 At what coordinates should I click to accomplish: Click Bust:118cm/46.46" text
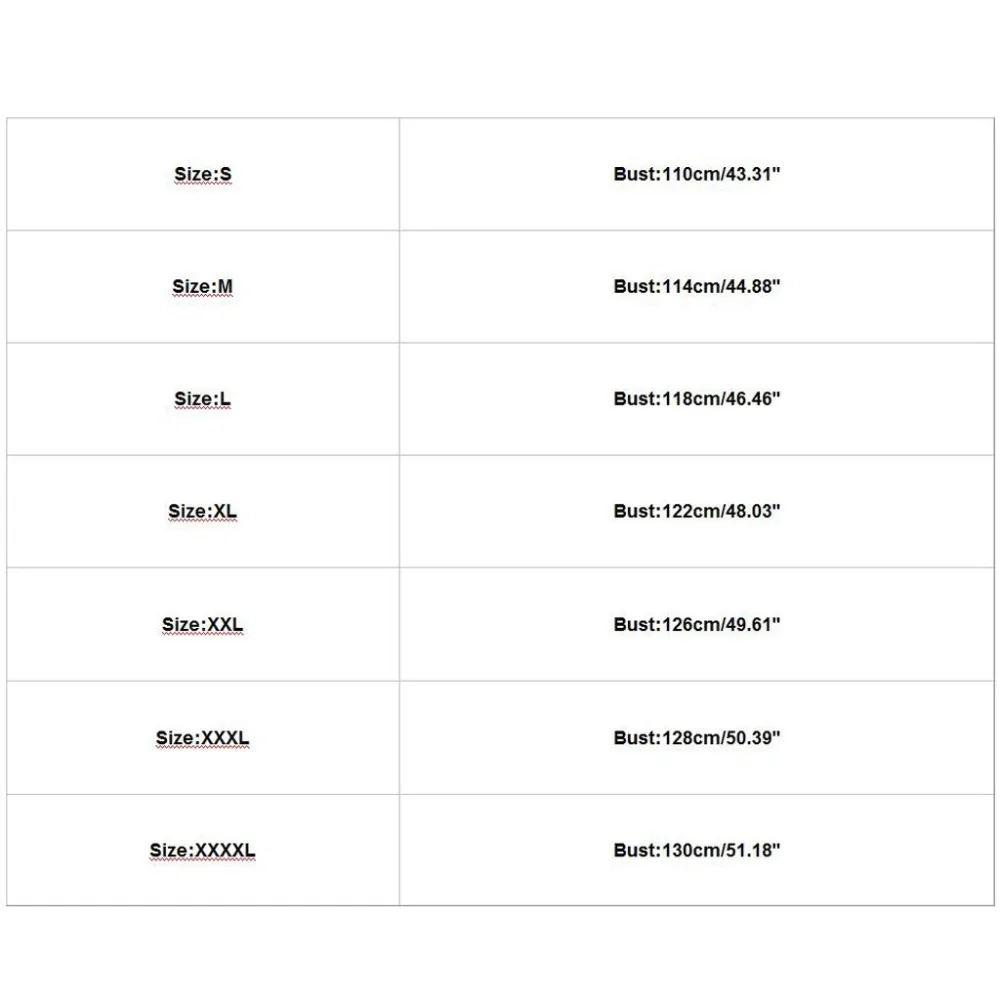[x=697, y=399]
